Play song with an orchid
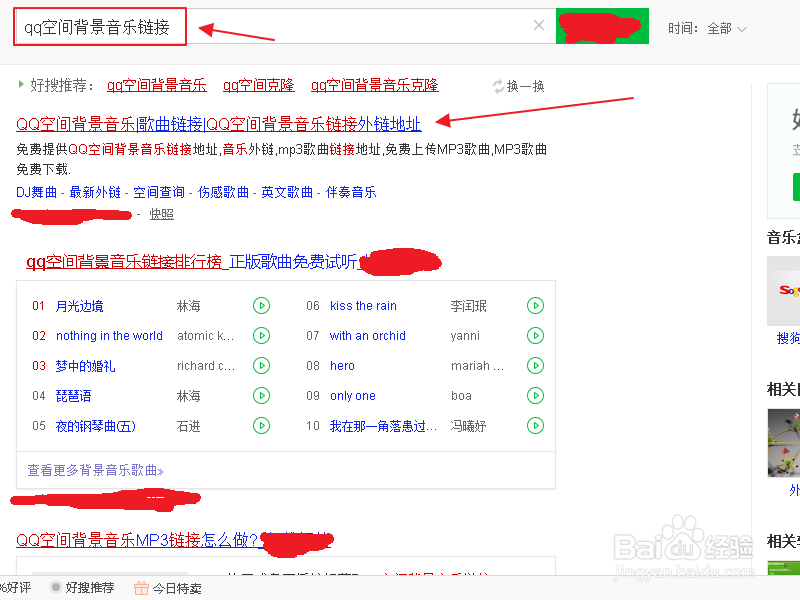The image size is (800, 600). coord(535,336)
